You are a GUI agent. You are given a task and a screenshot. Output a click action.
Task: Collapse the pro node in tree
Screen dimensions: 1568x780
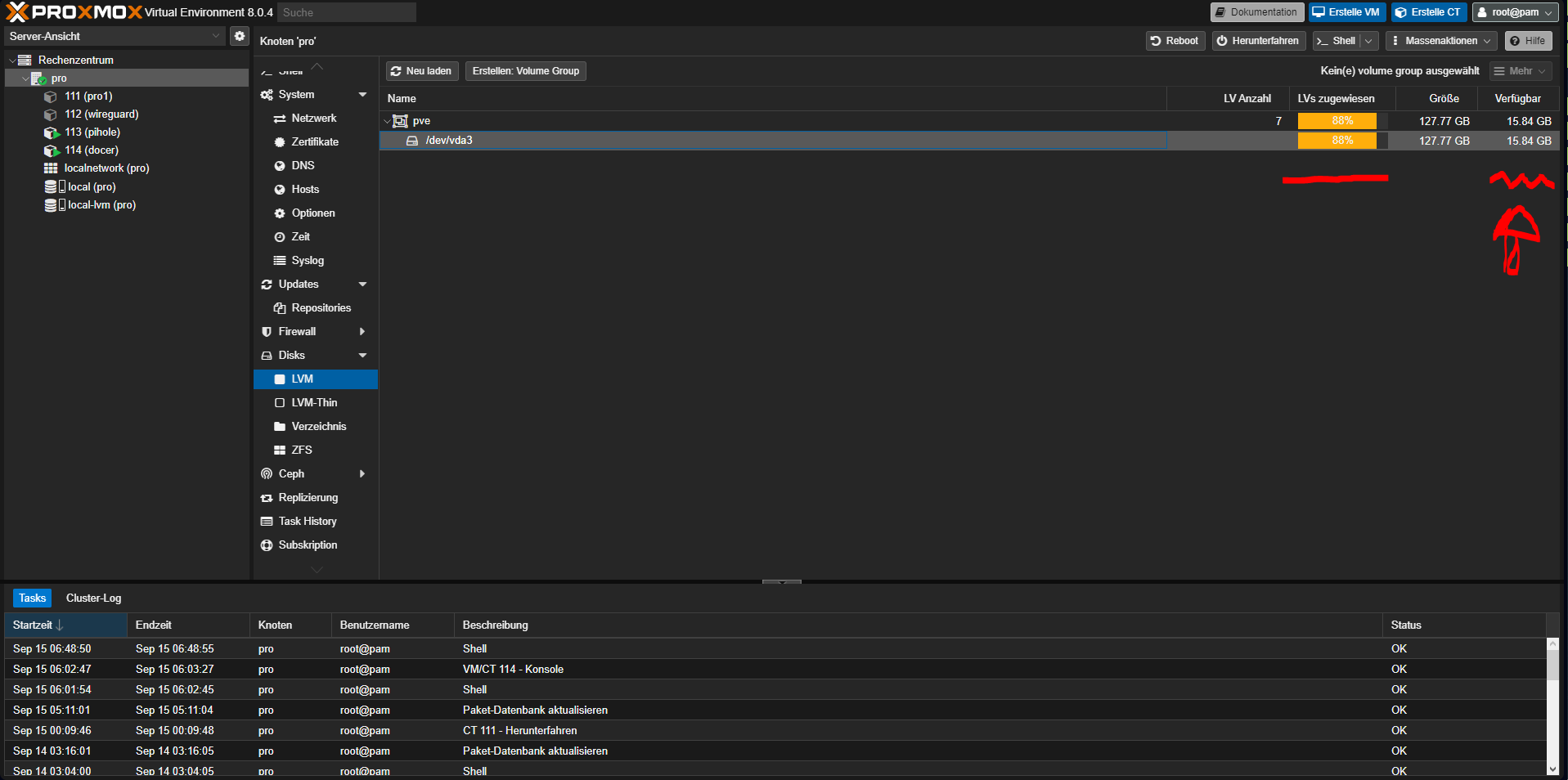[25, 78]
